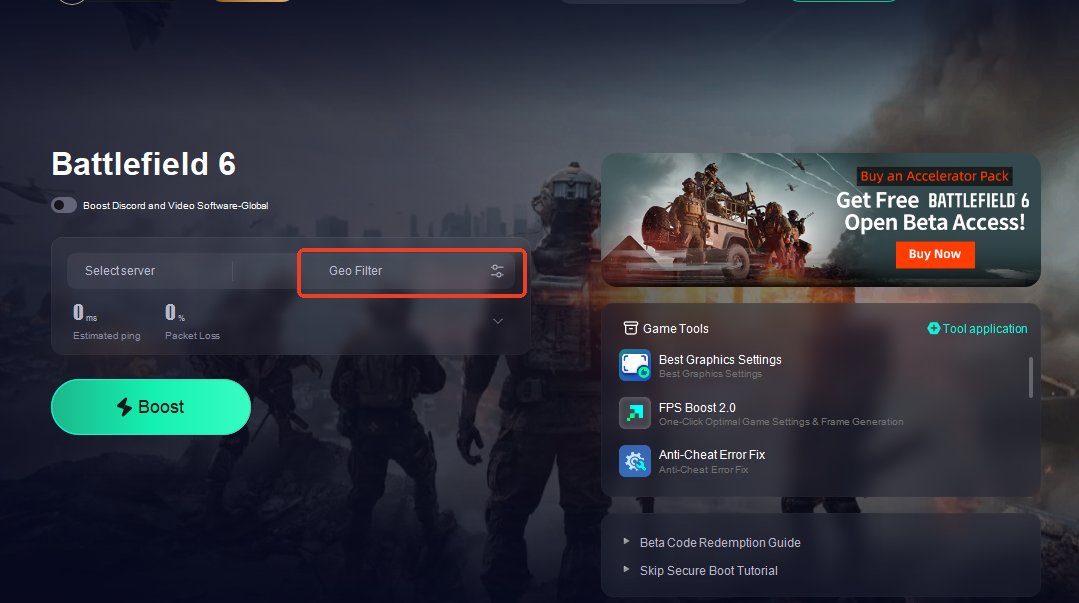Click the Tool application plus icon

coord(933,328)
